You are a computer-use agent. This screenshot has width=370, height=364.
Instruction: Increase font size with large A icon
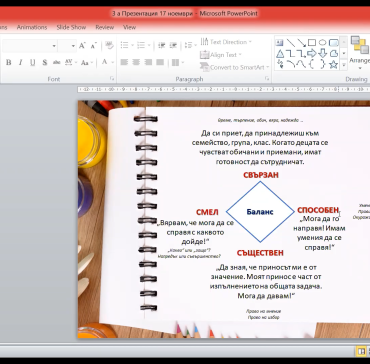[x=82, y=46]
